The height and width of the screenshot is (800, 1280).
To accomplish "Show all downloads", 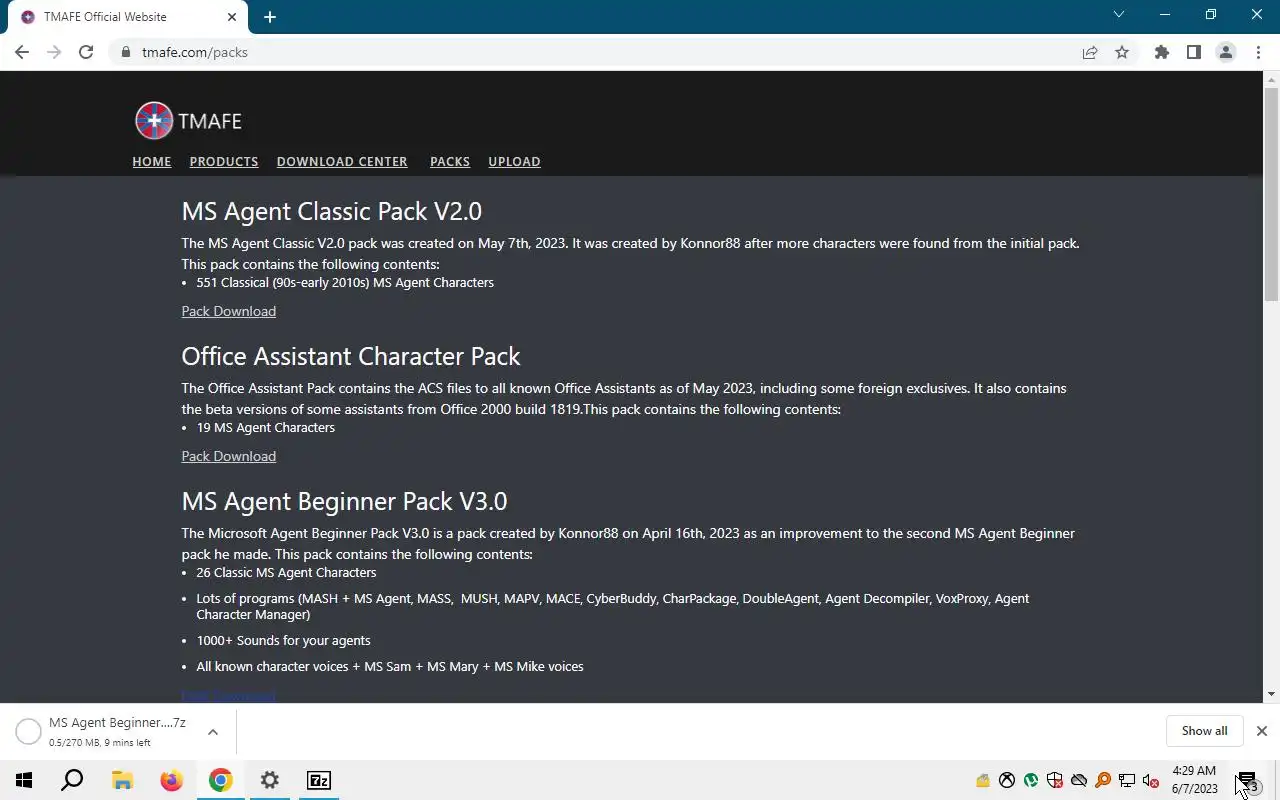I will 1204,731.
